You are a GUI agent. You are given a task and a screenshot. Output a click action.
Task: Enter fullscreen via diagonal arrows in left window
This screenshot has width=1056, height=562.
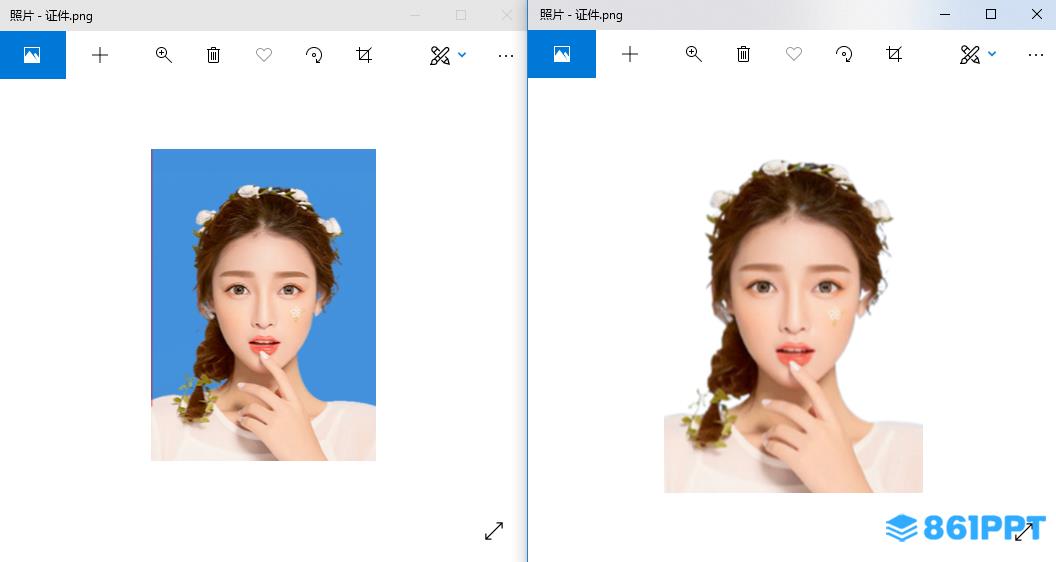[x=494, y=531]
